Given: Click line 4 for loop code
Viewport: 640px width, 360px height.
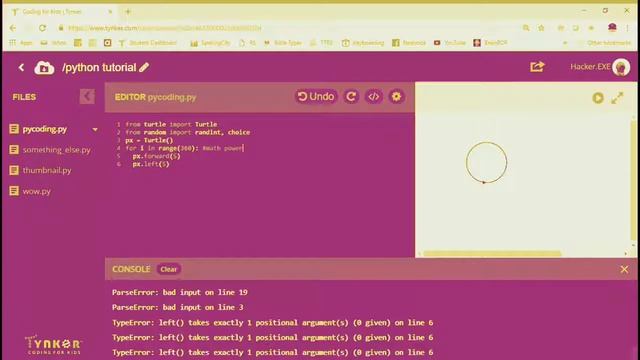Looking at the screenshot, I should [184, 148].
